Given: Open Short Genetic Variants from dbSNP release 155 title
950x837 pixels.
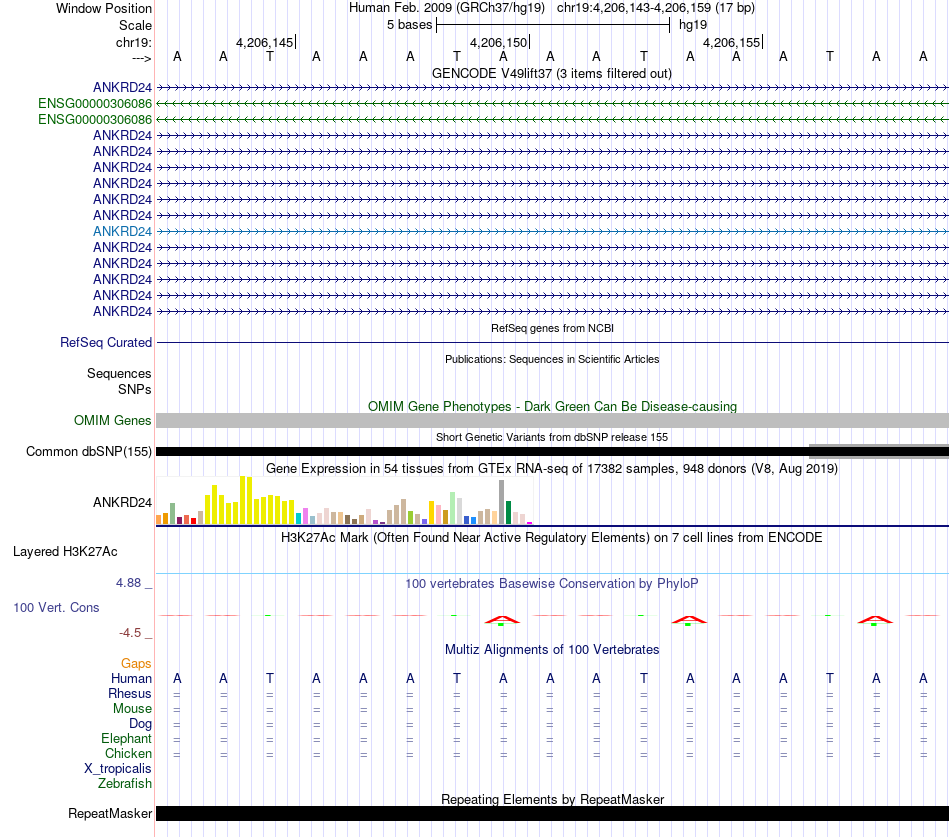Looking at the screenshot, I should [552, 437].
